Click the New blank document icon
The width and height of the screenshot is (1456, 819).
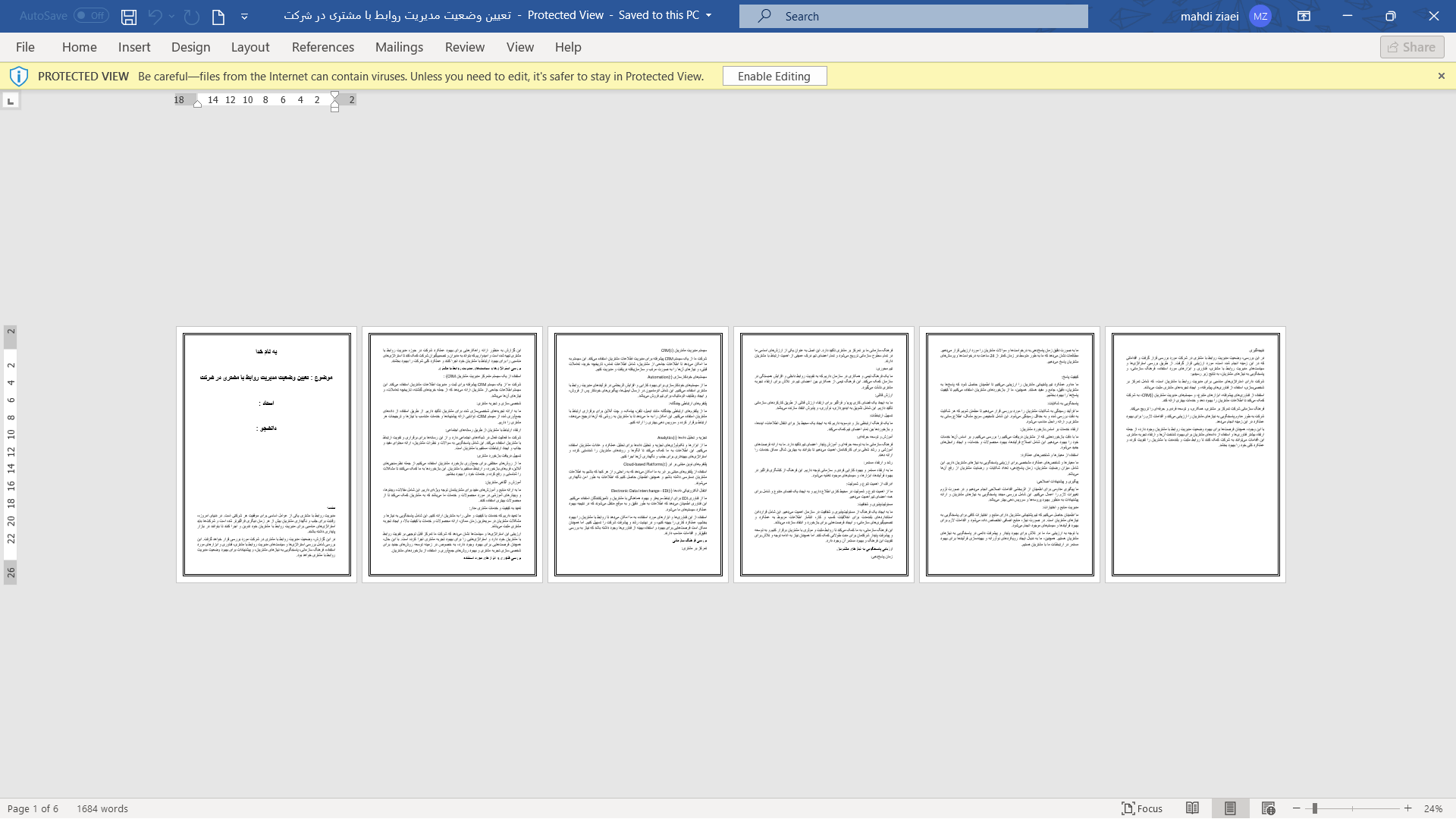(218, 16)
